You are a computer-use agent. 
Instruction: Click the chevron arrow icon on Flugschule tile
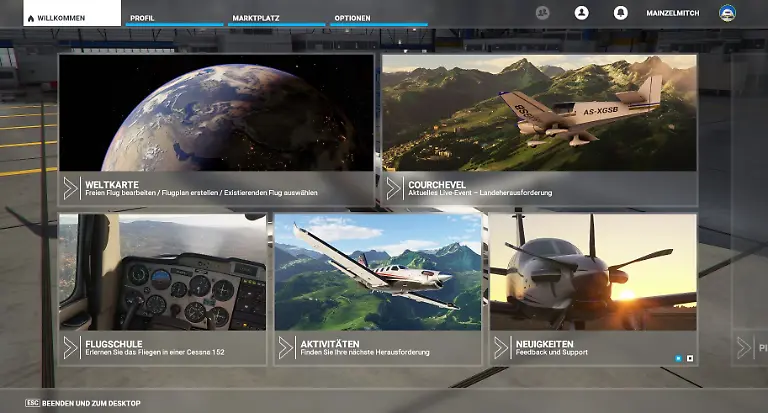(x=71, y=347)
